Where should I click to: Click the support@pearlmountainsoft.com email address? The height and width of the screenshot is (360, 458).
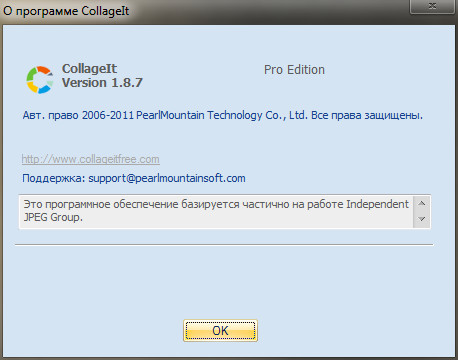pyautogui.click(x=167, y=178)
